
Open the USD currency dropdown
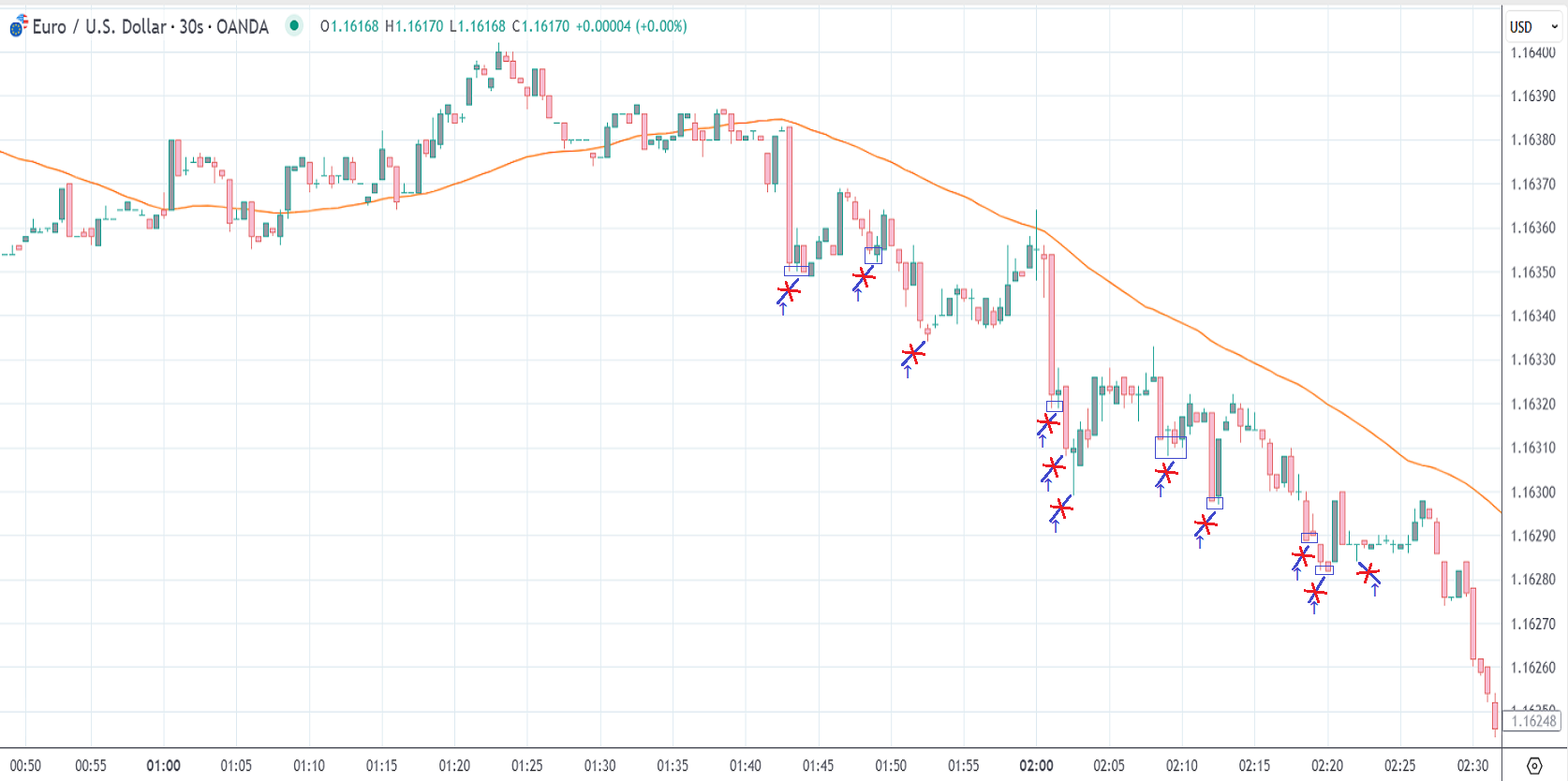1533,27
